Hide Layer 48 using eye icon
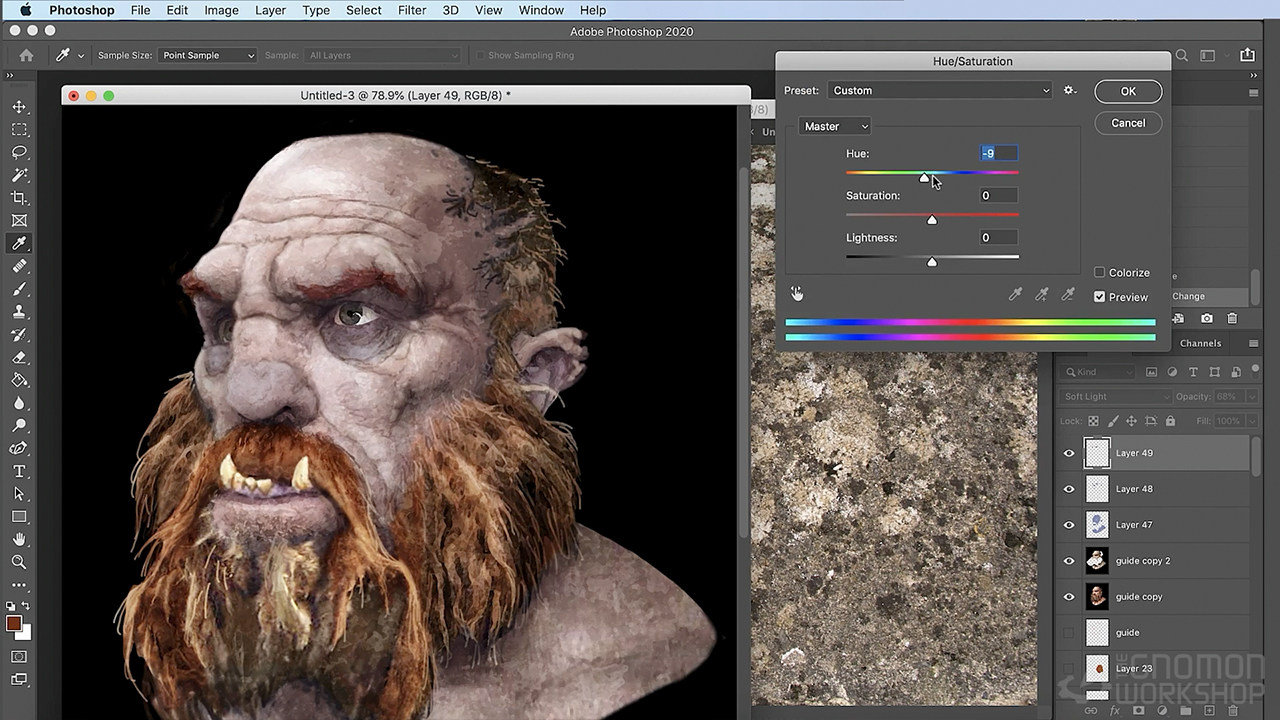Screen dimensions: 1280x720 click(x=1069, y=489)
